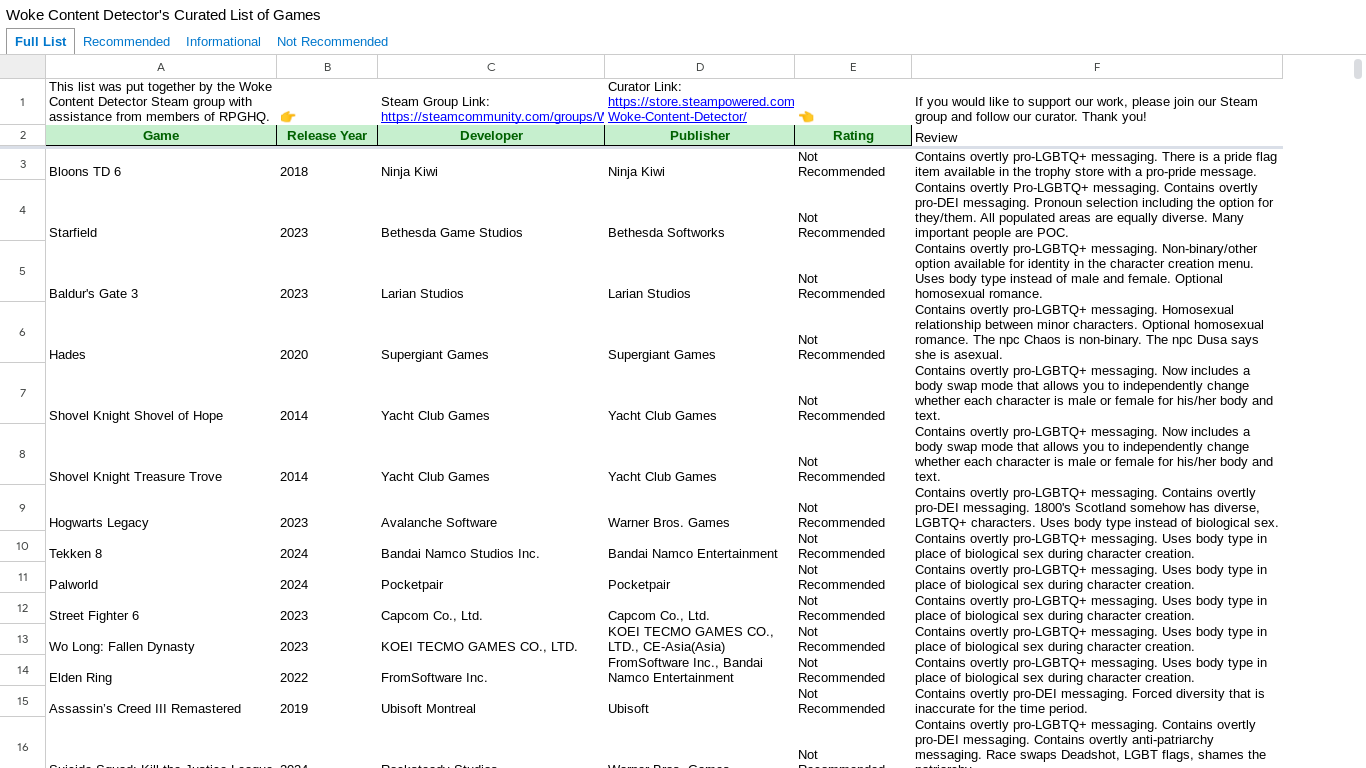The width and height of the screenshot is (1366, 768).
Task: Click the list description in cell A1
Action: click(x=161, y=102)
